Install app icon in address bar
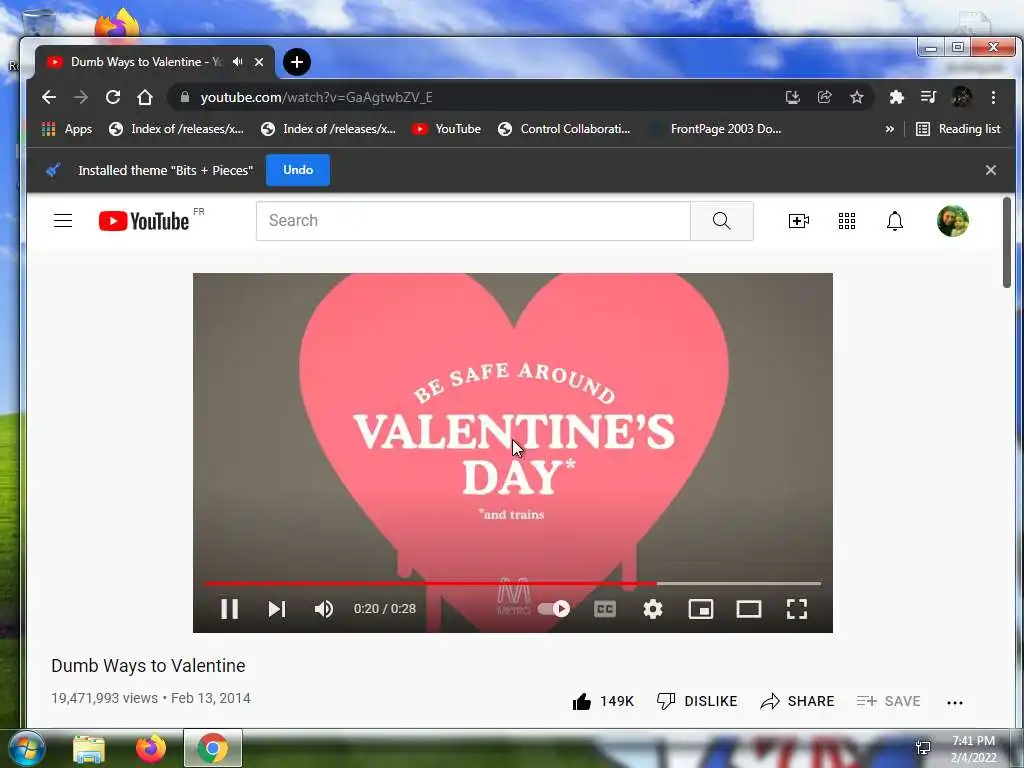 (x=793, y=97)
